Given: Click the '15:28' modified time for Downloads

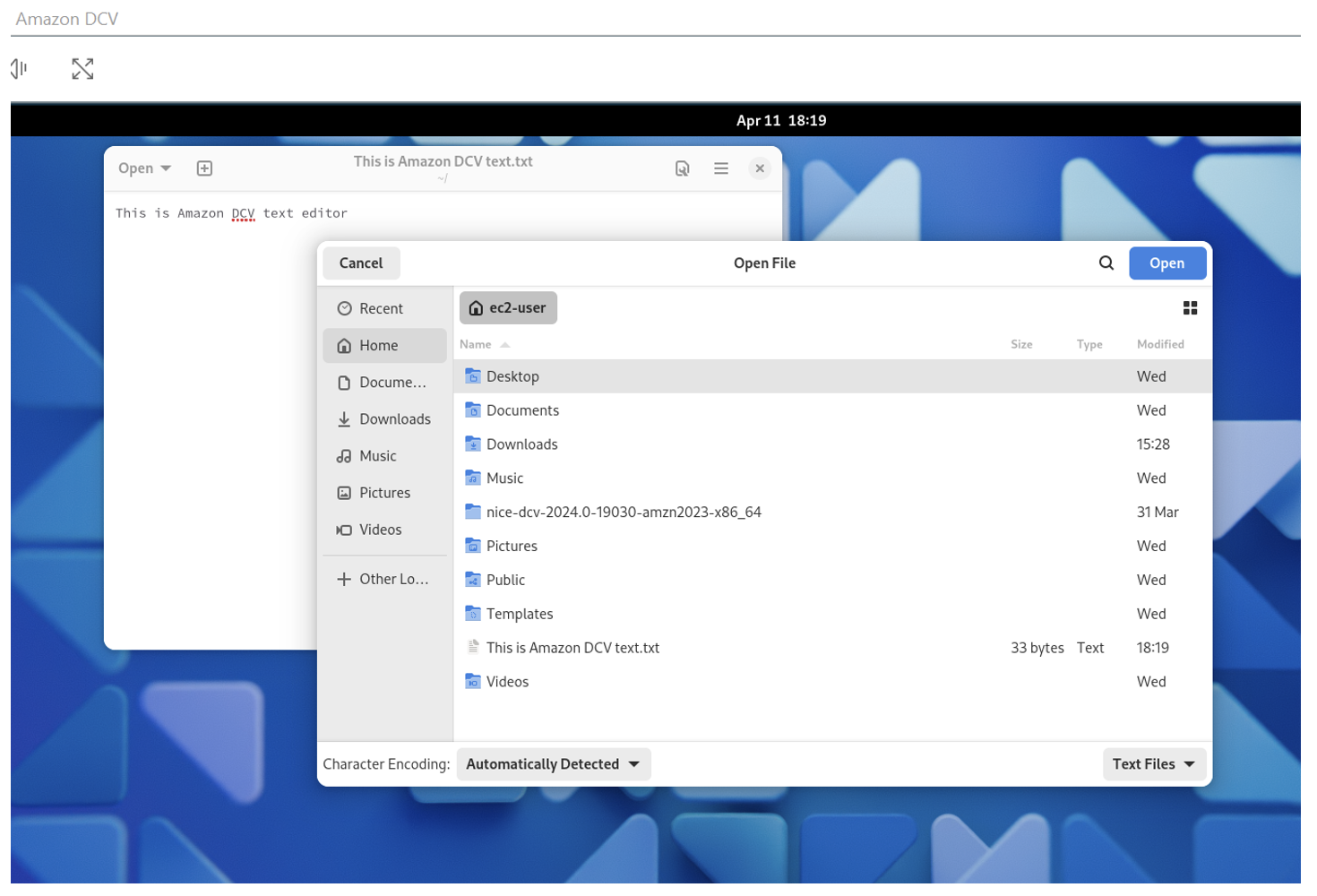Looking at the screenshot, I should [1154, 444].
